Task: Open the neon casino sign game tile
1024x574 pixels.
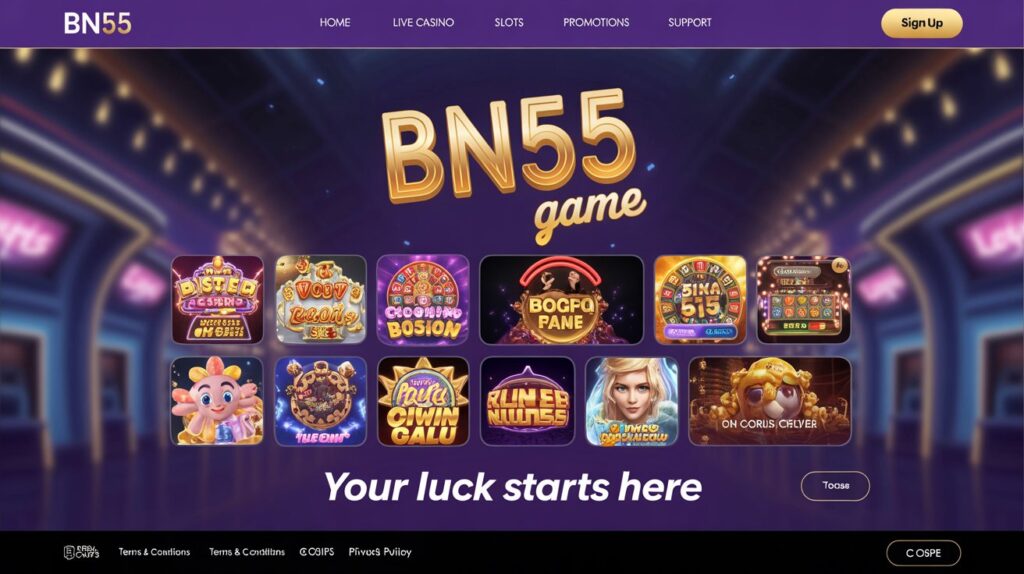Action: [217, 300]
